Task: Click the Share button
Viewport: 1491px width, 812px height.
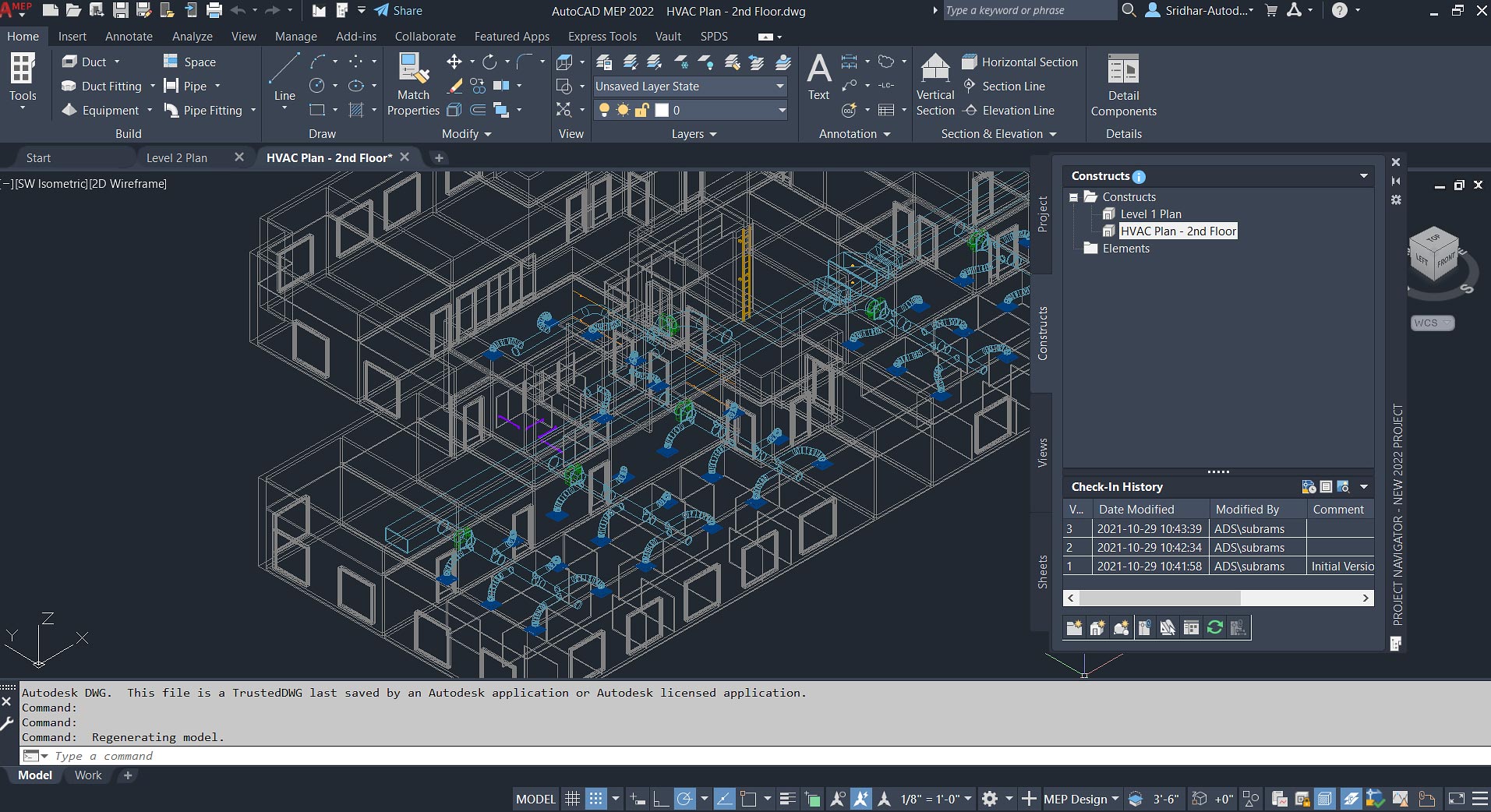Action: tap(398, 11)
